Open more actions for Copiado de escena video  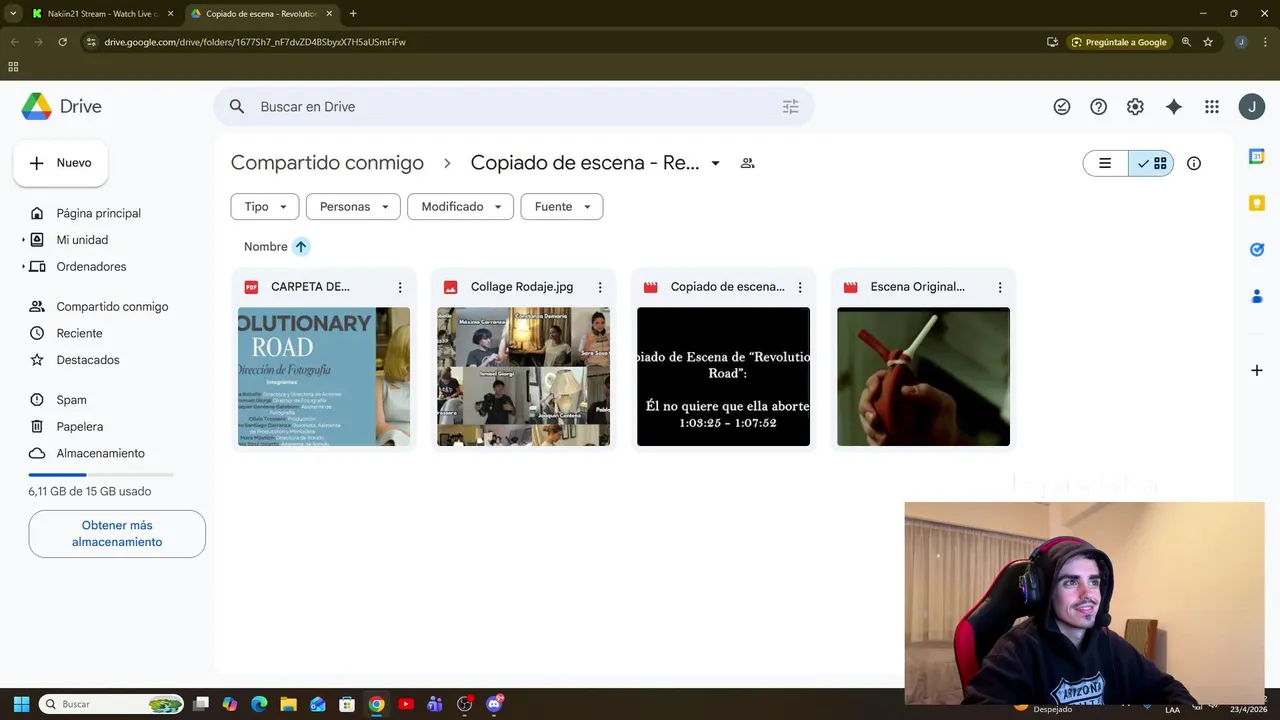coord(800,287)
